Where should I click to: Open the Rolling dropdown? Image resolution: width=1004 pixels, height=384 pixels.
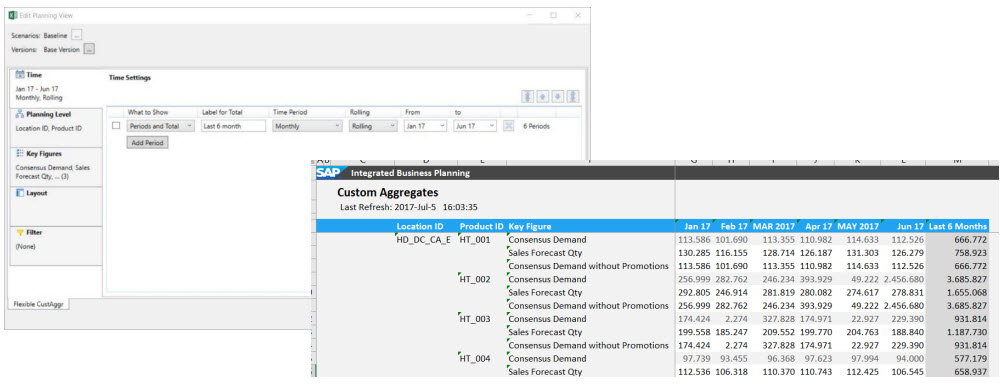click(373, 126)
